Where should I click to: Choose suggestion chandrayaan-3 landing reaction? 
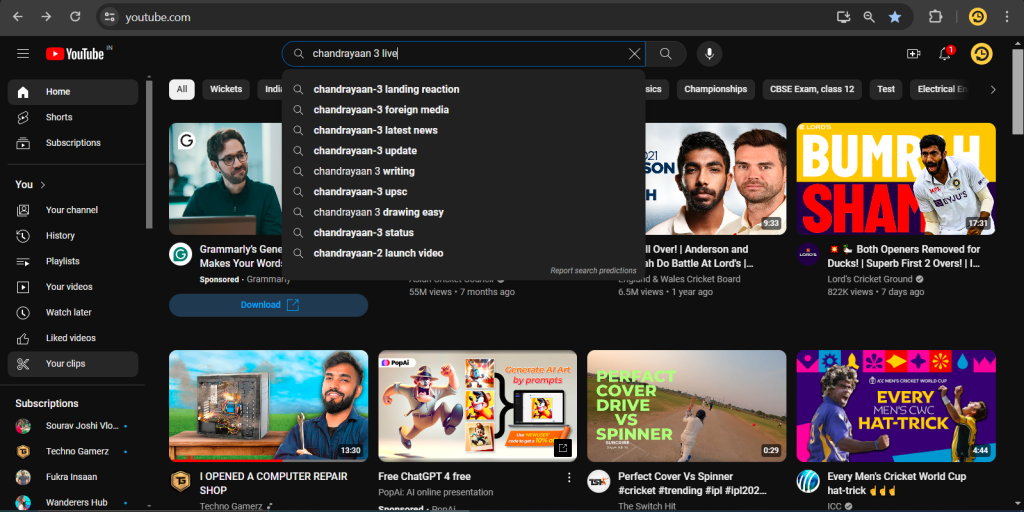click(464, 89)
